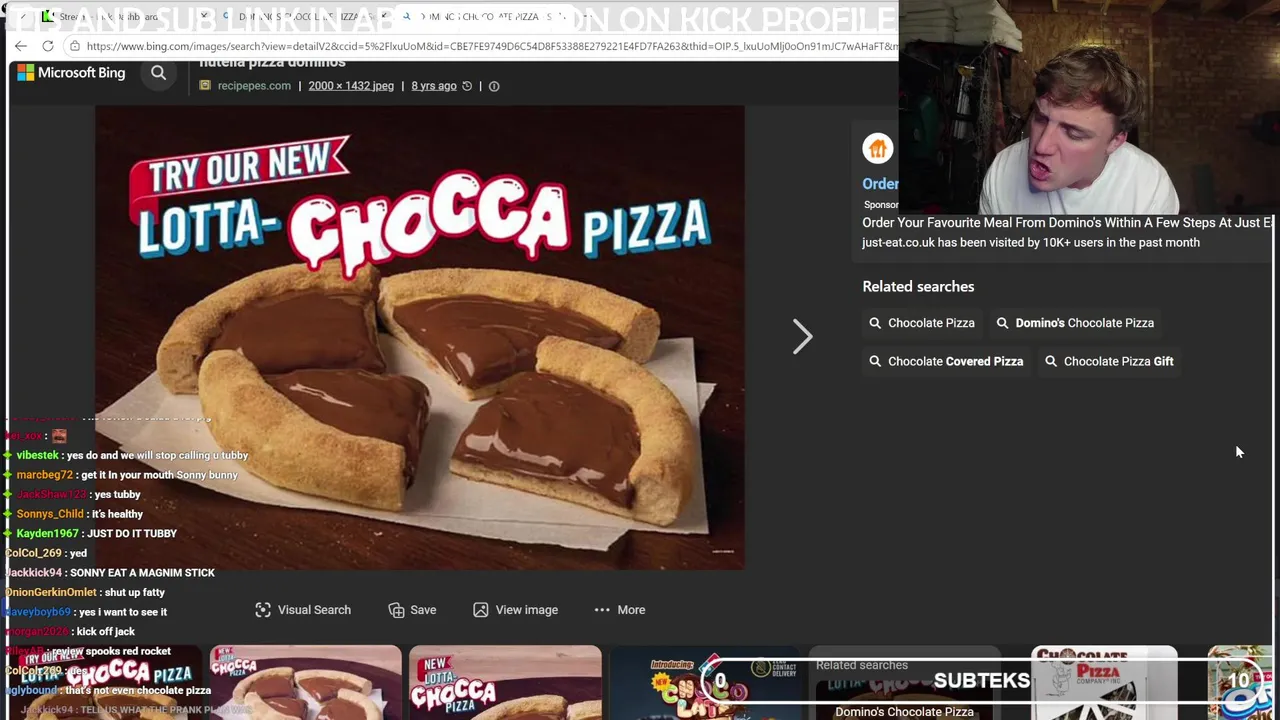Open the Chocolate Pizza Company thumbnail
The image size is (1280, 720).
click(1104, 683)
